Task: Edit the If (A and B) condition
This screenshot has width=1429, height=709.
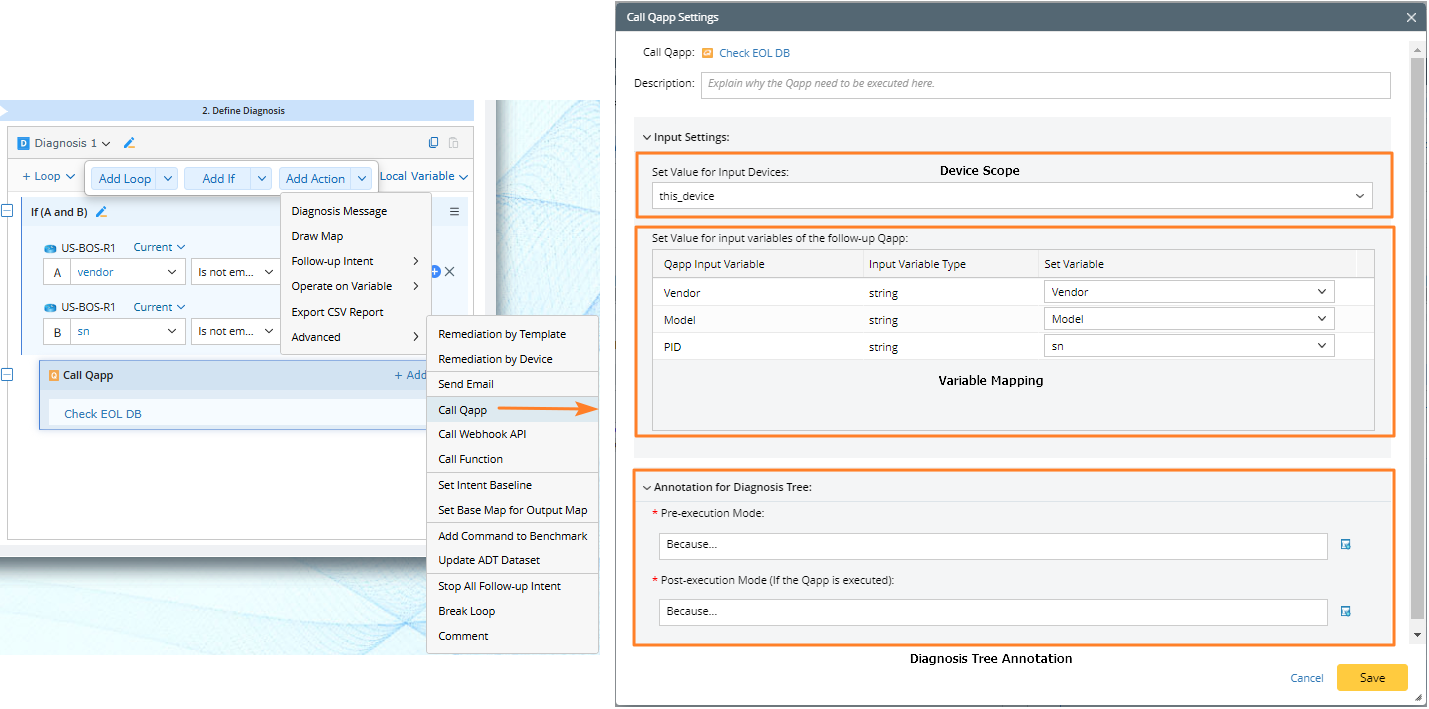Action: click(x=101, y=212)
